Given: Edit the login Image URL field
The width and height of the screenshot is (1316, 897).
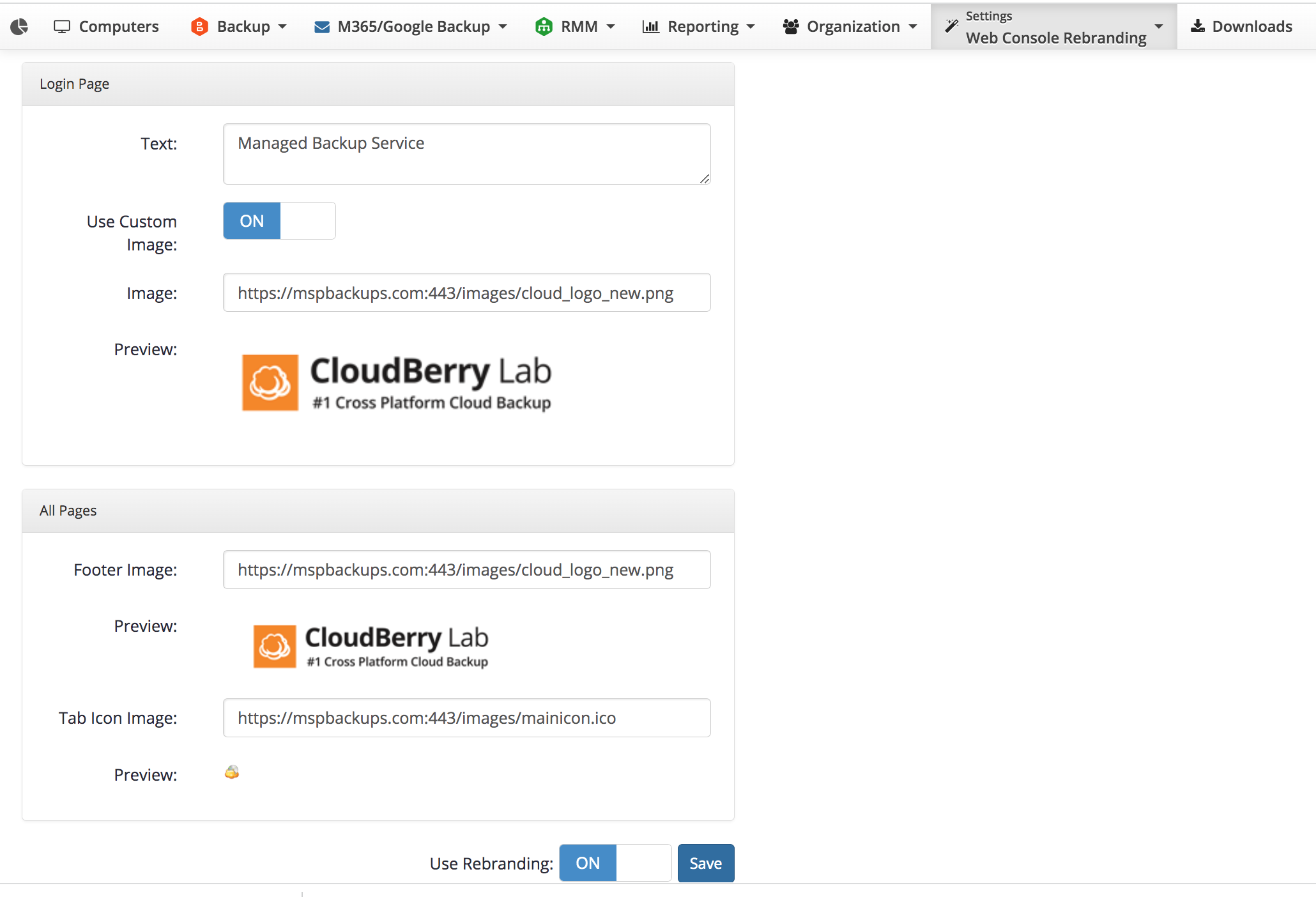Looking at the screenshot, I should pyautogui.click(x=467, y=293).
